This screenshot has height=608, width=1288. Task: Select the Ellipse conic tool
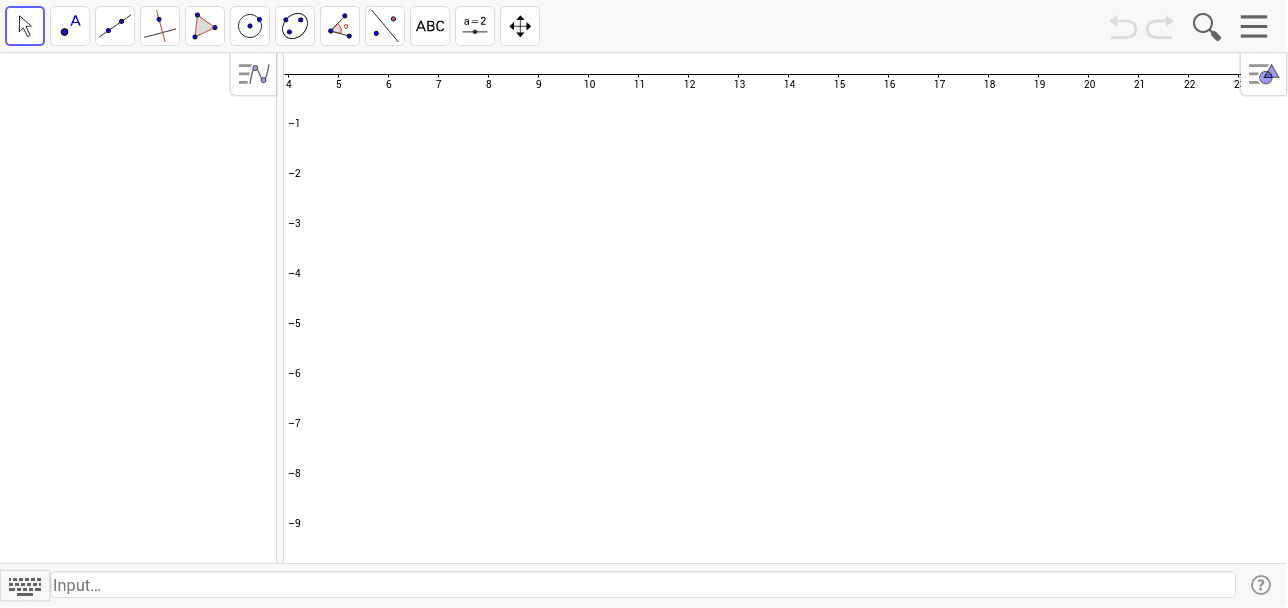tap(295, 26)
